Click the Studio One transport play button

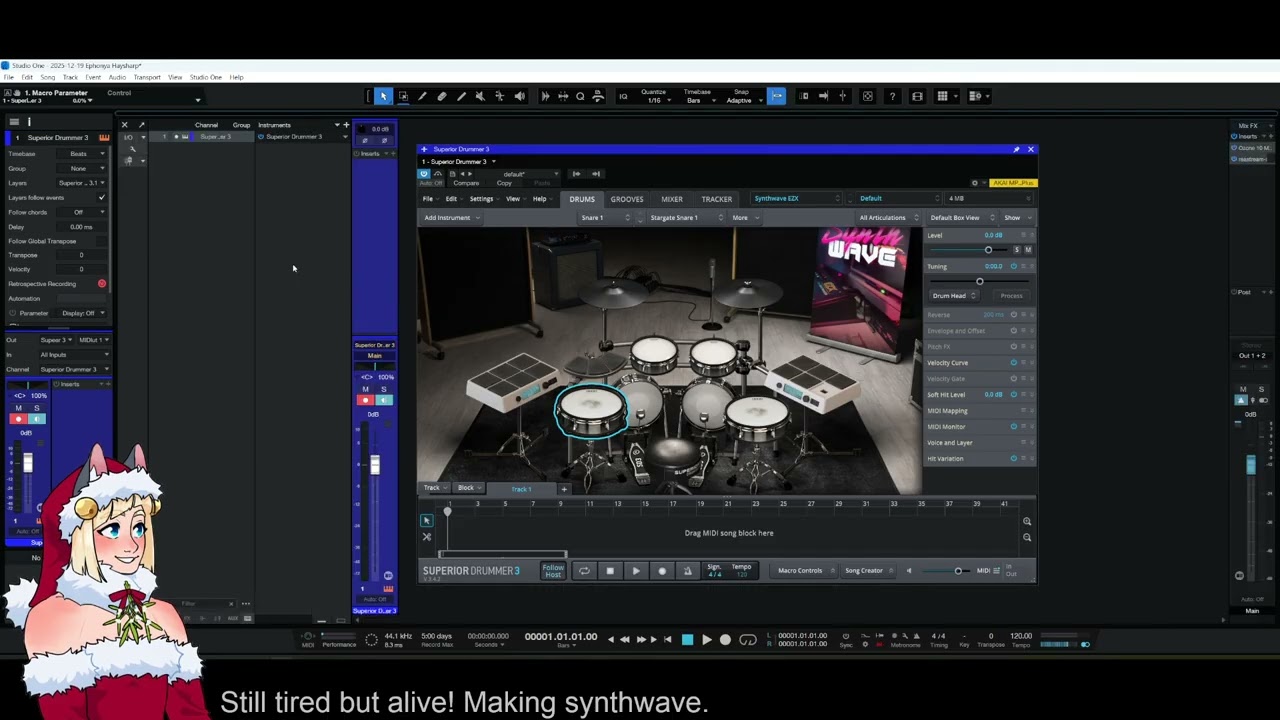[x=706, y=640]
